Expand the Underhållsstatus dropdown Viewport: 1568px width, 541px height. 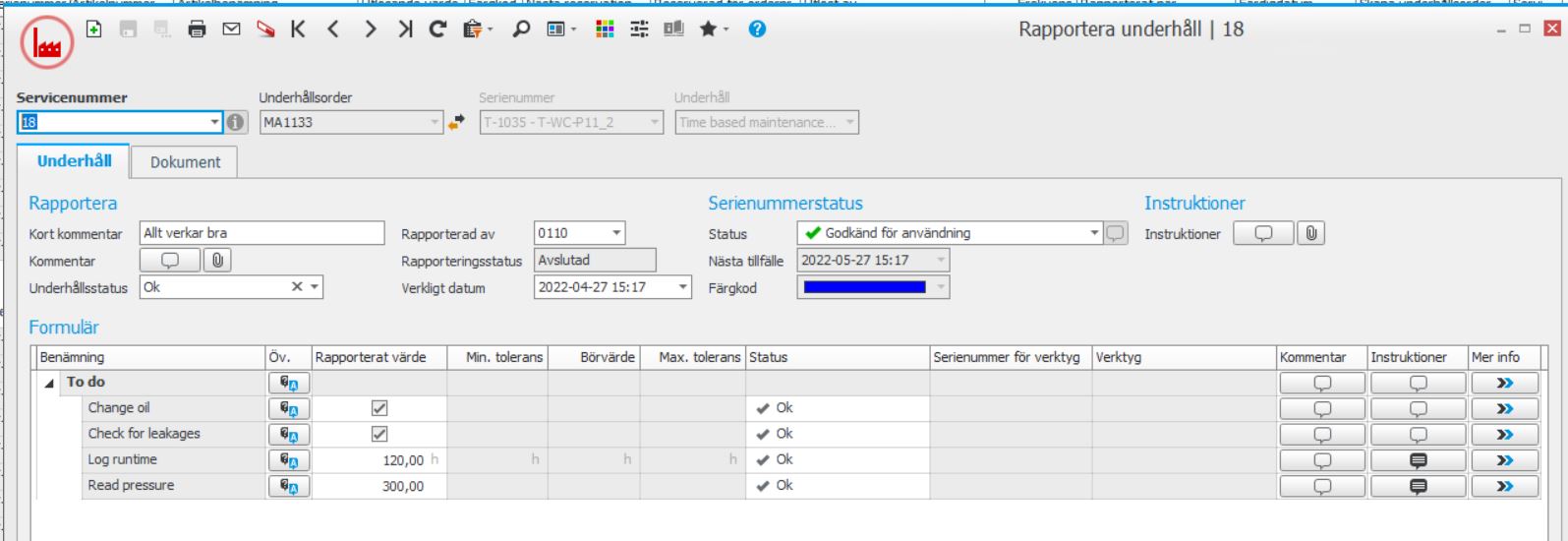[x=315, y=287]
